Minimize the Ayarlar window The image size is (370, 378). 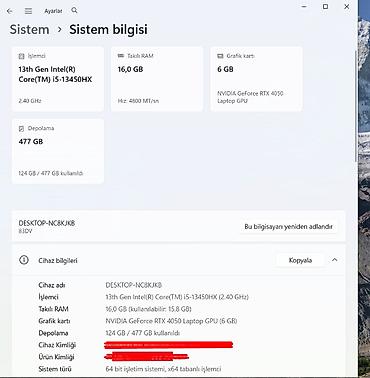pos(304,6)
